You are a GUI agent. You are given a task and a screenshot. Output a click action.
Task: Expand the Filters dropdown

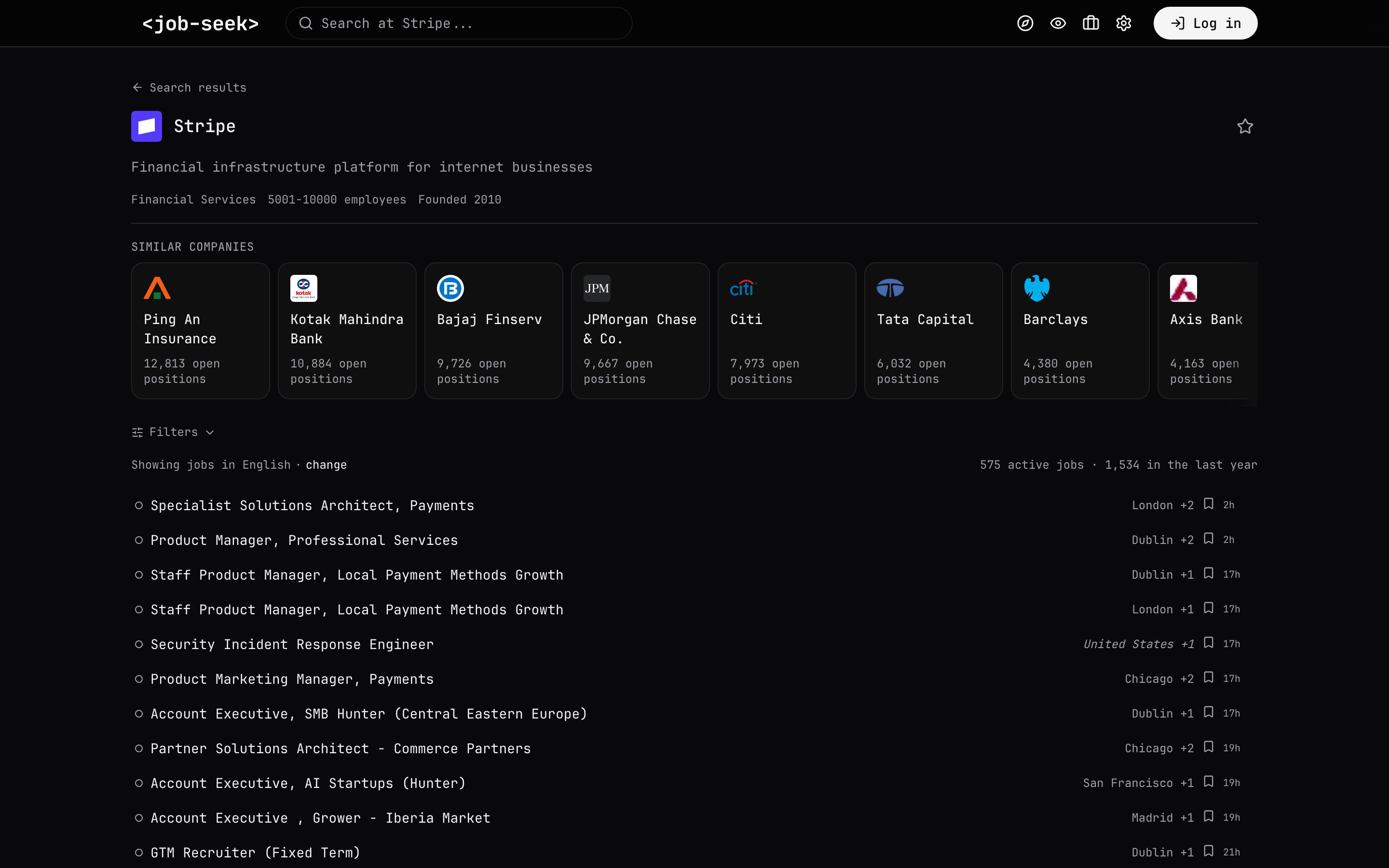[x=173, y=432]
